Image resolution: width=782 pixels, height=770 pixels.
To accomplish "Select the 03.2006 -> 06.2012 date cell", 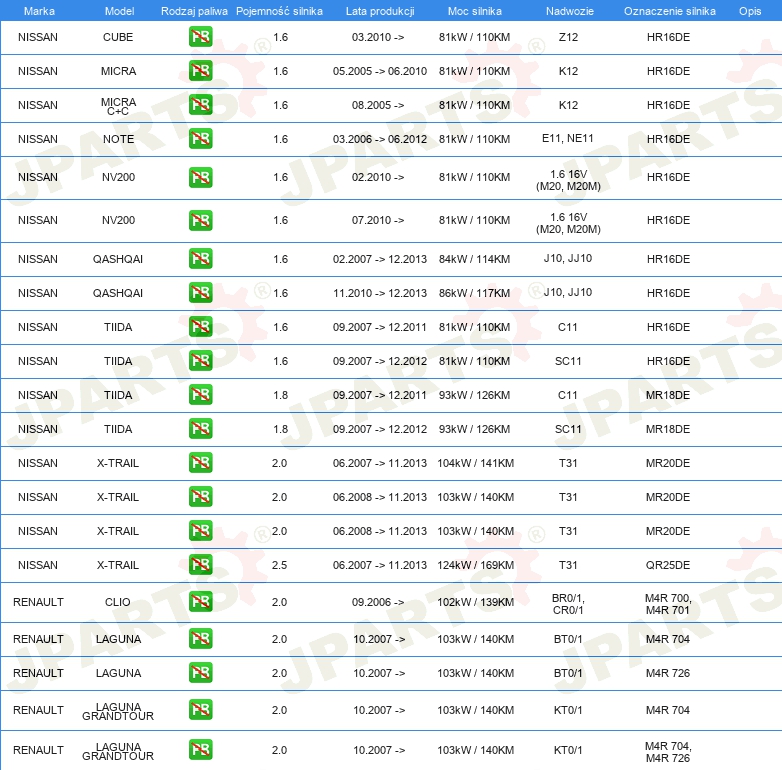I will 380,139.
